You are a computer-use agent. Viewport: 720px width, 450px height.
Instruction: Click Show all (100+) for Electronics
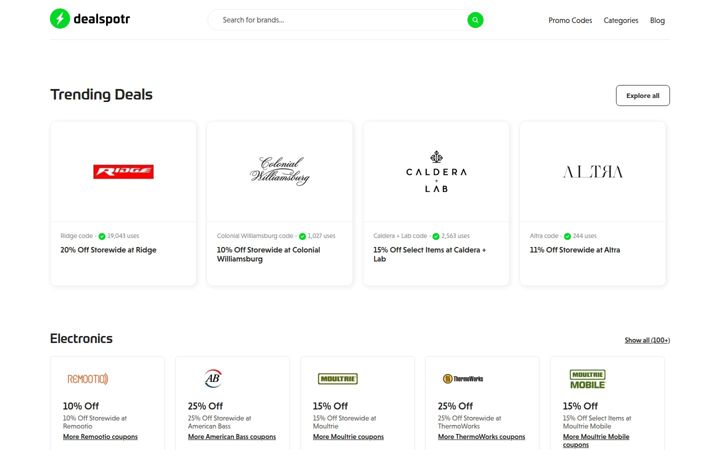(x=647, y=340)
